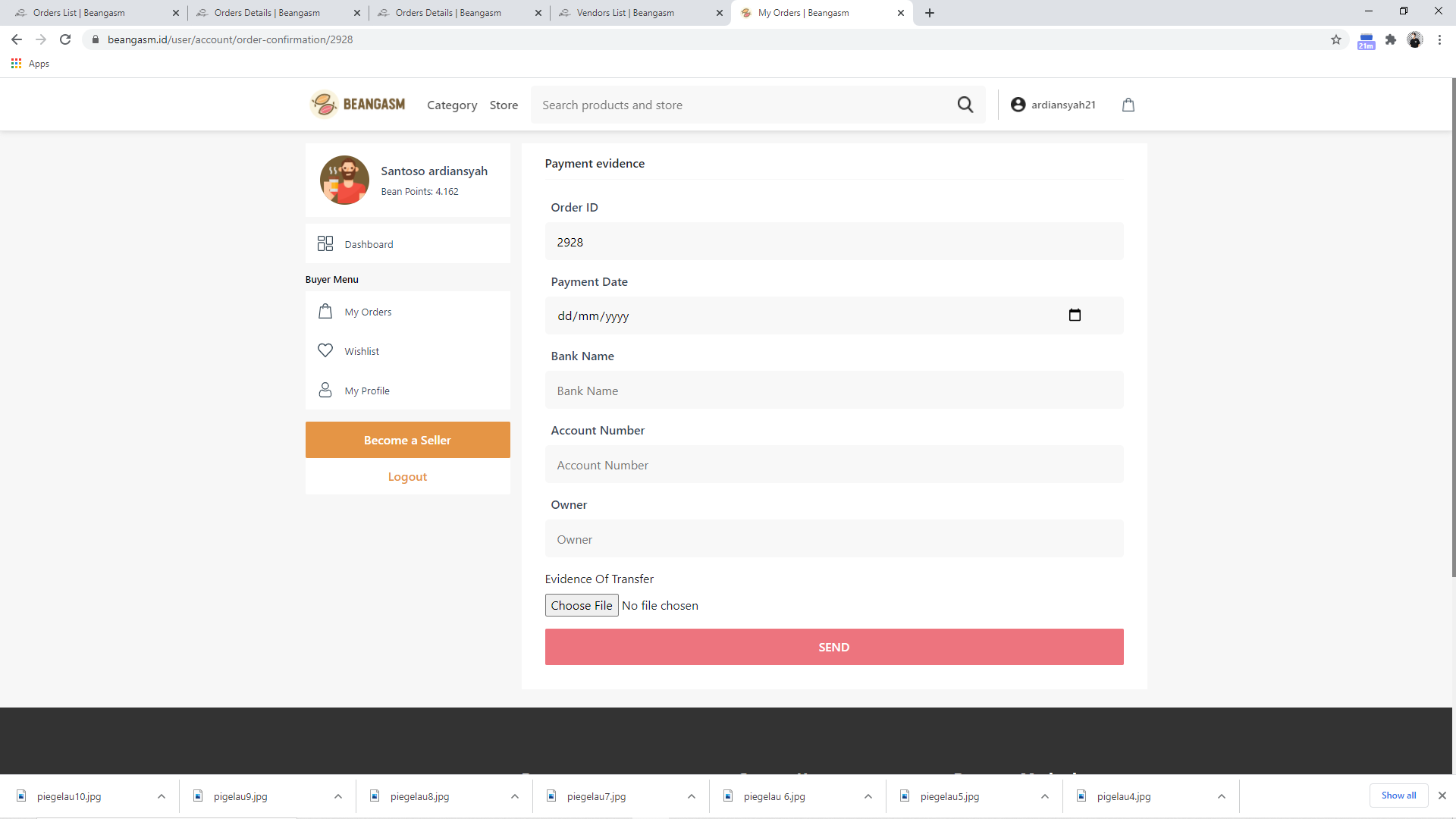Click the Become a Seller button
This screenshot has height=819, width=1456.
407,439
